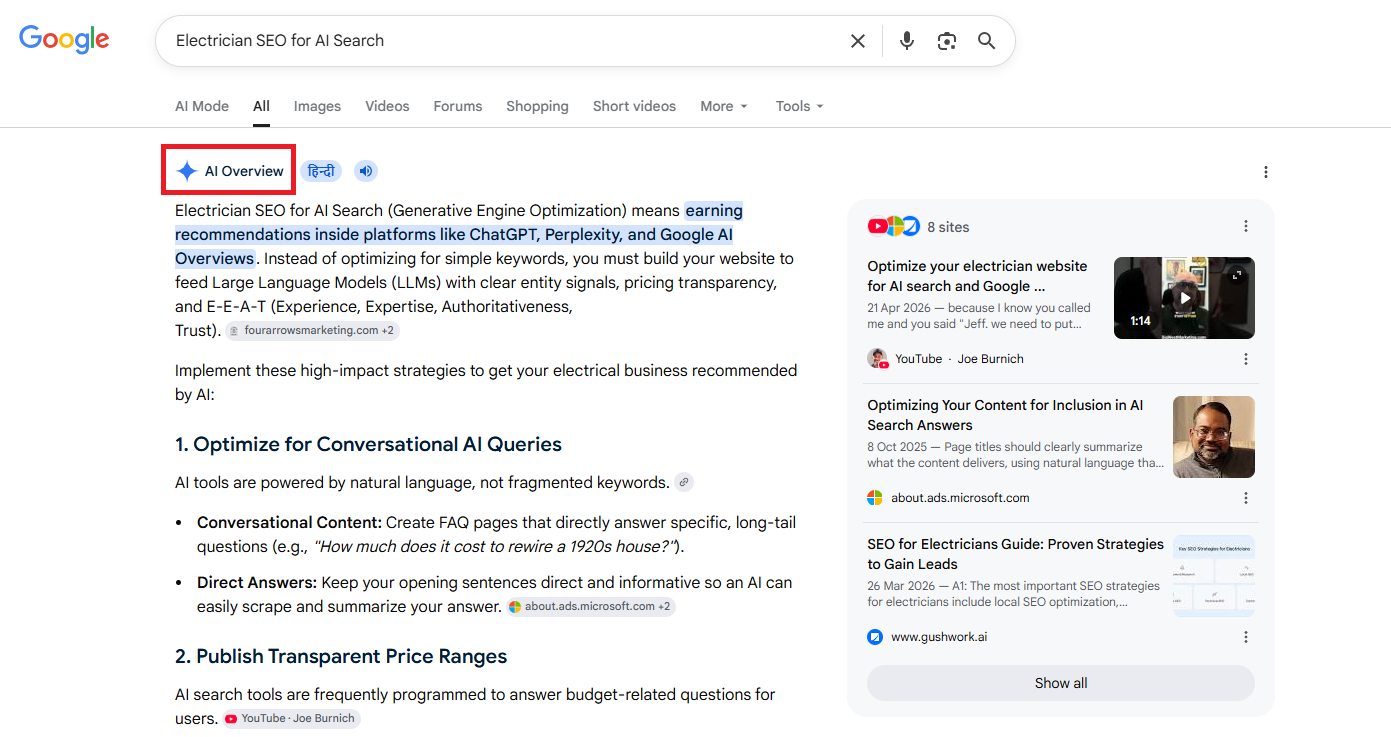Open options menu for www.gushwork.ai result
The width and height of the screenshot is (1391, 737).
pos(1246,637)
